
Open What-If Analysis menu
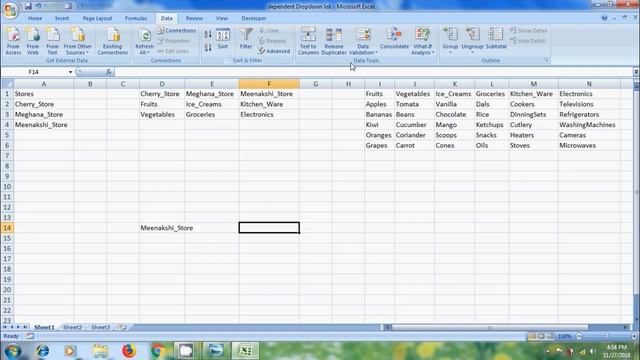[x=422, y=41]
